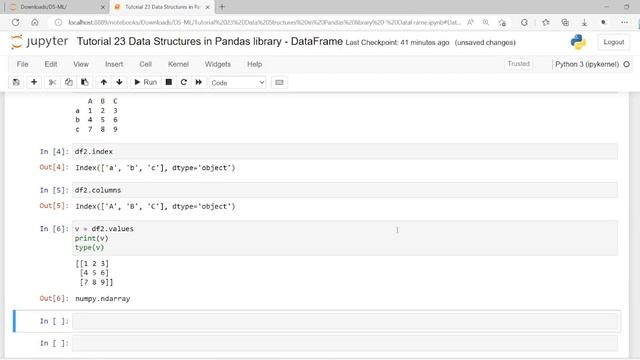This screenshot has height=360, width=640.
Task: Click the Trusted notebook indicator
Action: (518, 64)
